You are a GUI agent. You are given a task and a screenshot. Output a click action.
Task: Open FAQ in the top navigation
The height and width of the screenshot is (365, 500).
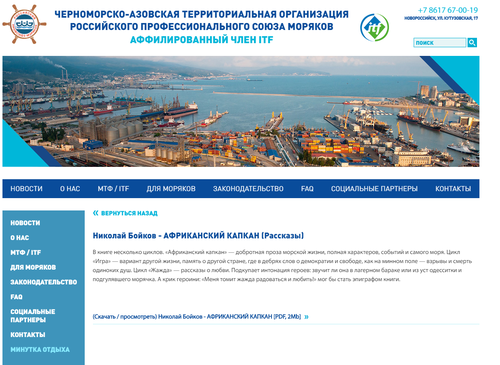tap(307, 189)
